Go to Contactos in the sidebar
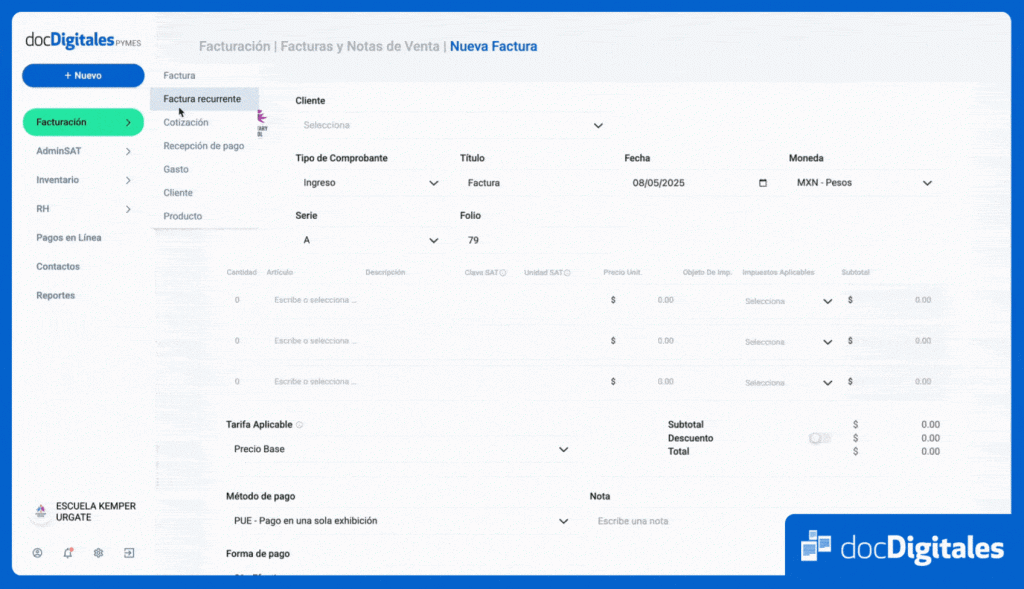Screen dimensions: 1024x589 click(x=58, y=266)
